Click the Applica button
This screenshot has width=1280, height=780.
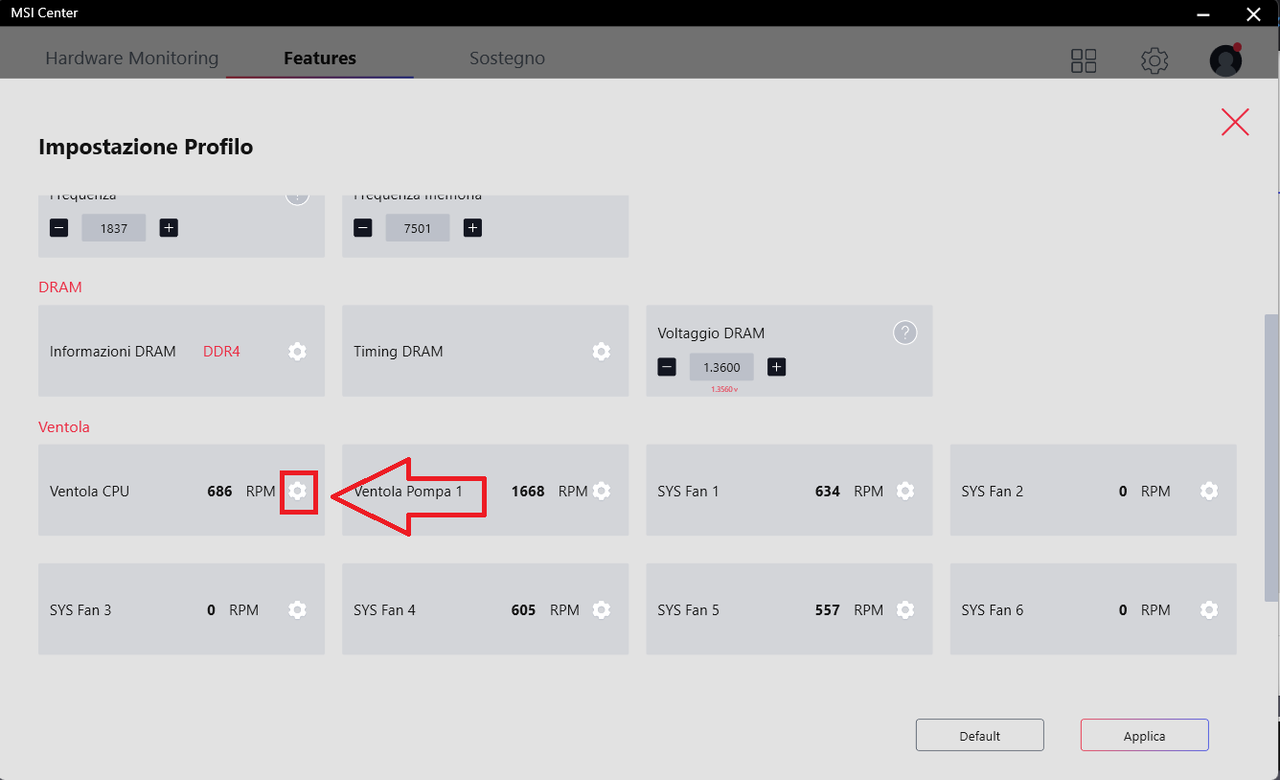(1144, 735)
